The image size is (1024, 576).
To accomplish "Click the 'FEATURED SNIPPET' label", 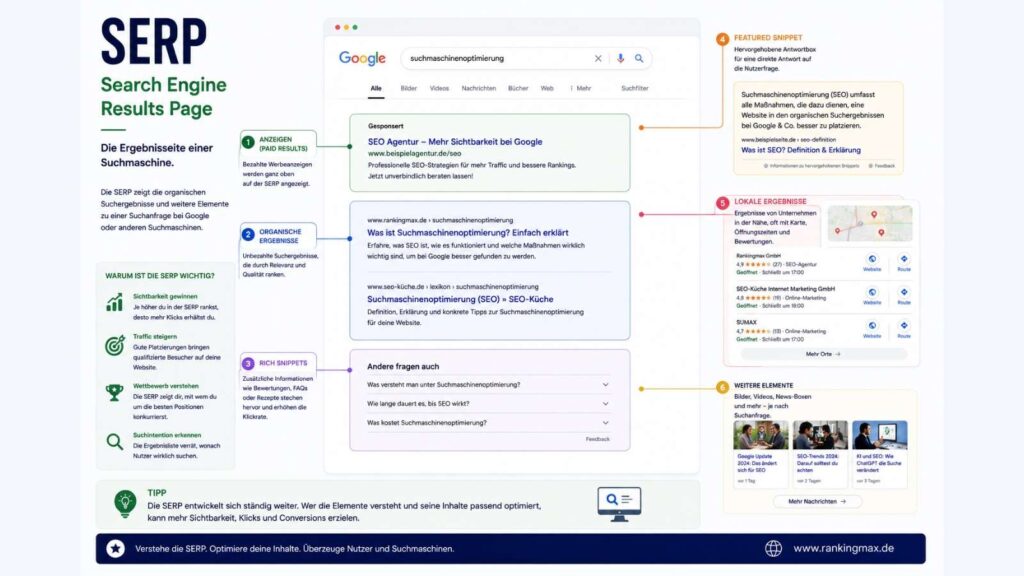I will tap(768, 38).
